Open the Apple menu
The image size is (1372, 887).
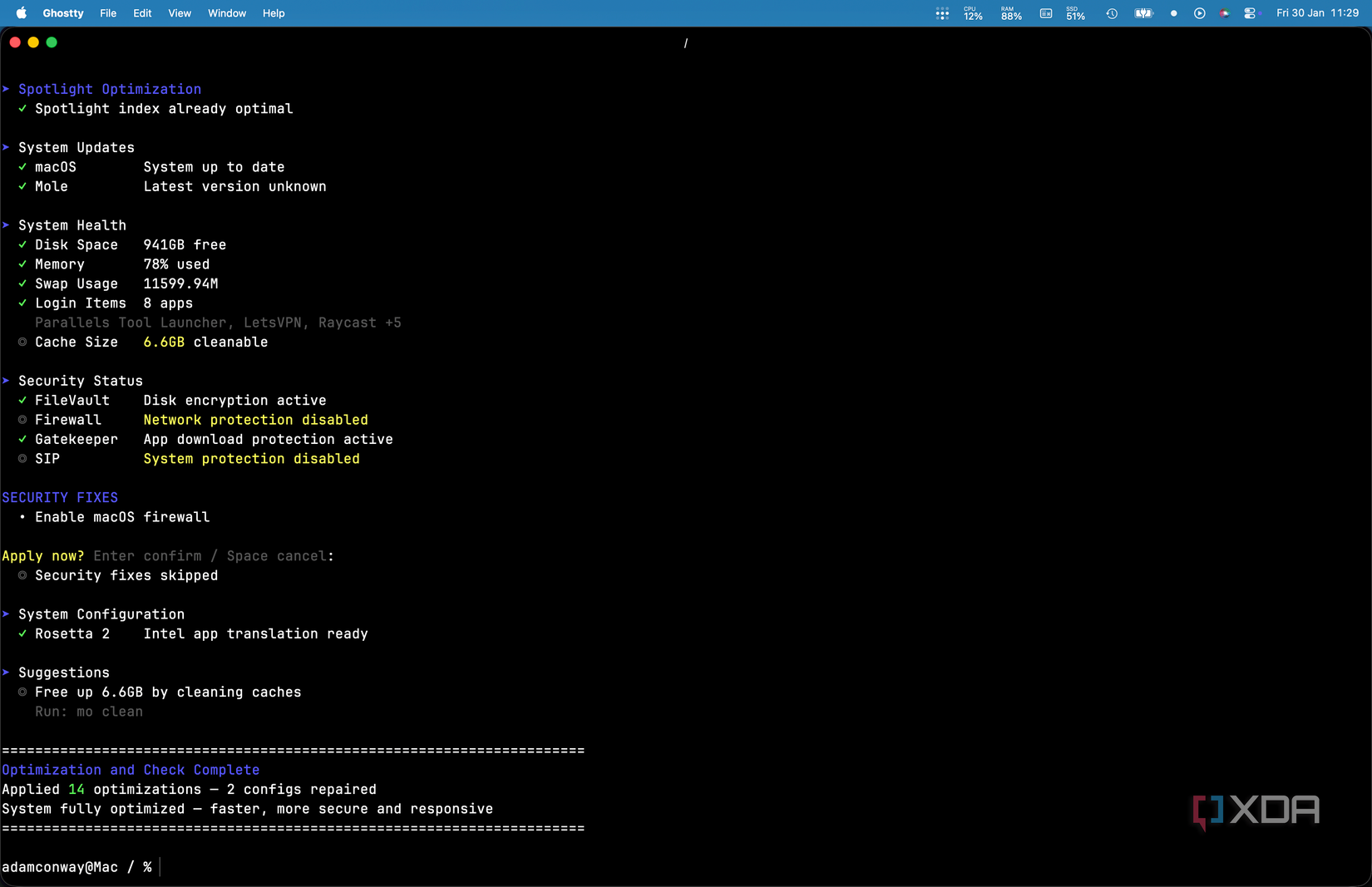(x=22, y=13)
